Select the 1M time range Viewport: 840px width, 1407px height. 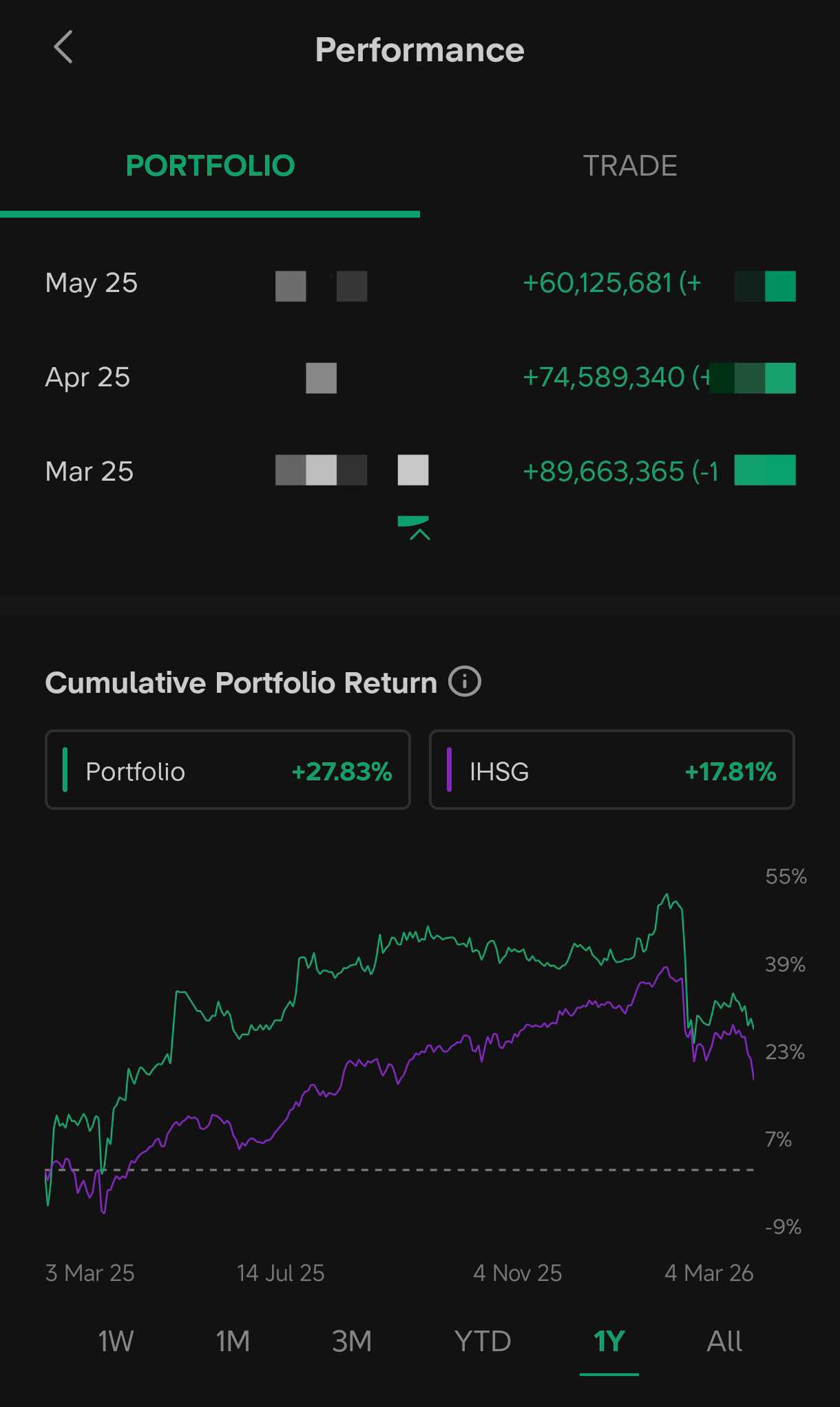pos(233,1341)
